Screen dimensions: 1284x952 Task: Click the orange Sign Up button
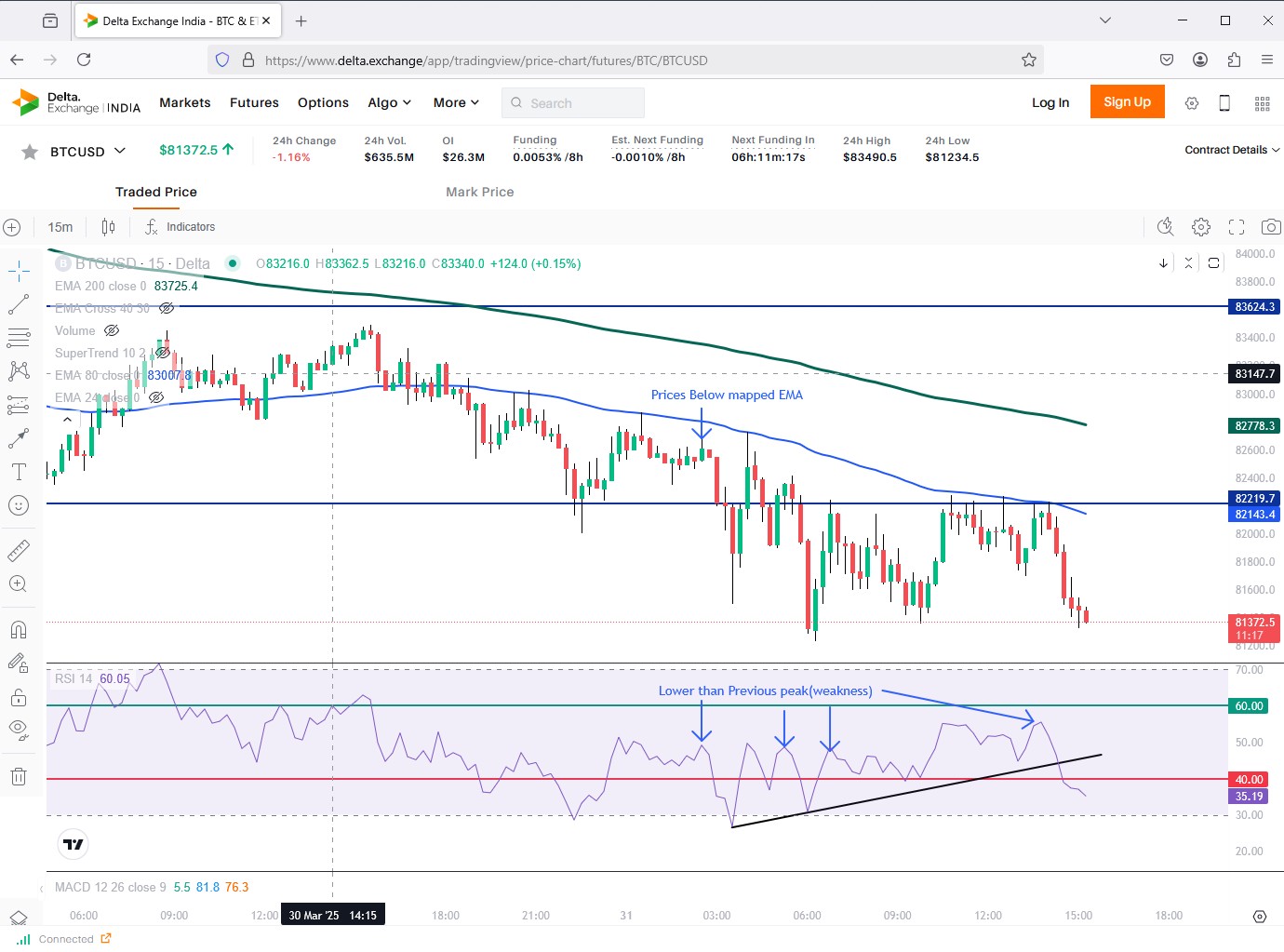[x=1127, y=102]
